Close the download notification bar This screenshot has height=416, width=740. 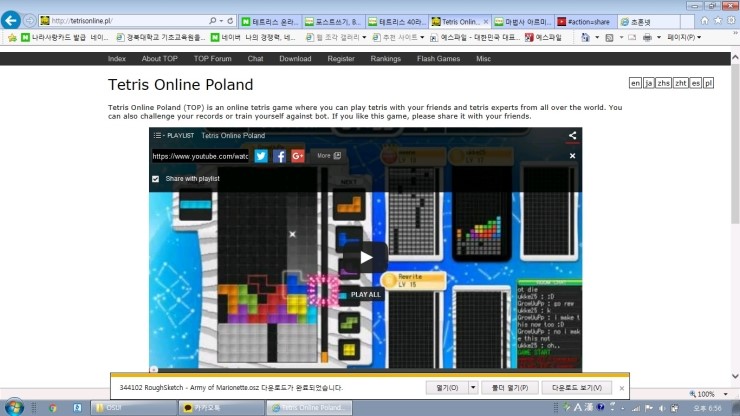(x=622, y=388)
